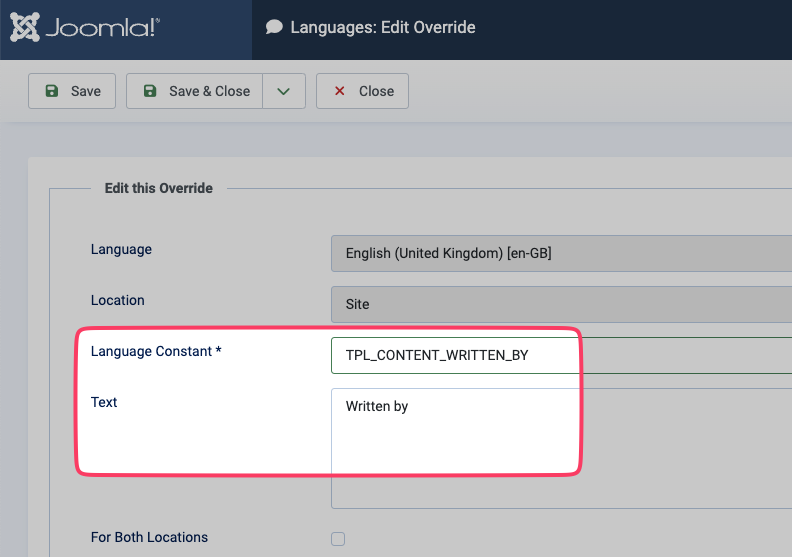This screenshot has width=792, height=557.
Task: Click the Language Constant field label
Action: pos(156,351)
